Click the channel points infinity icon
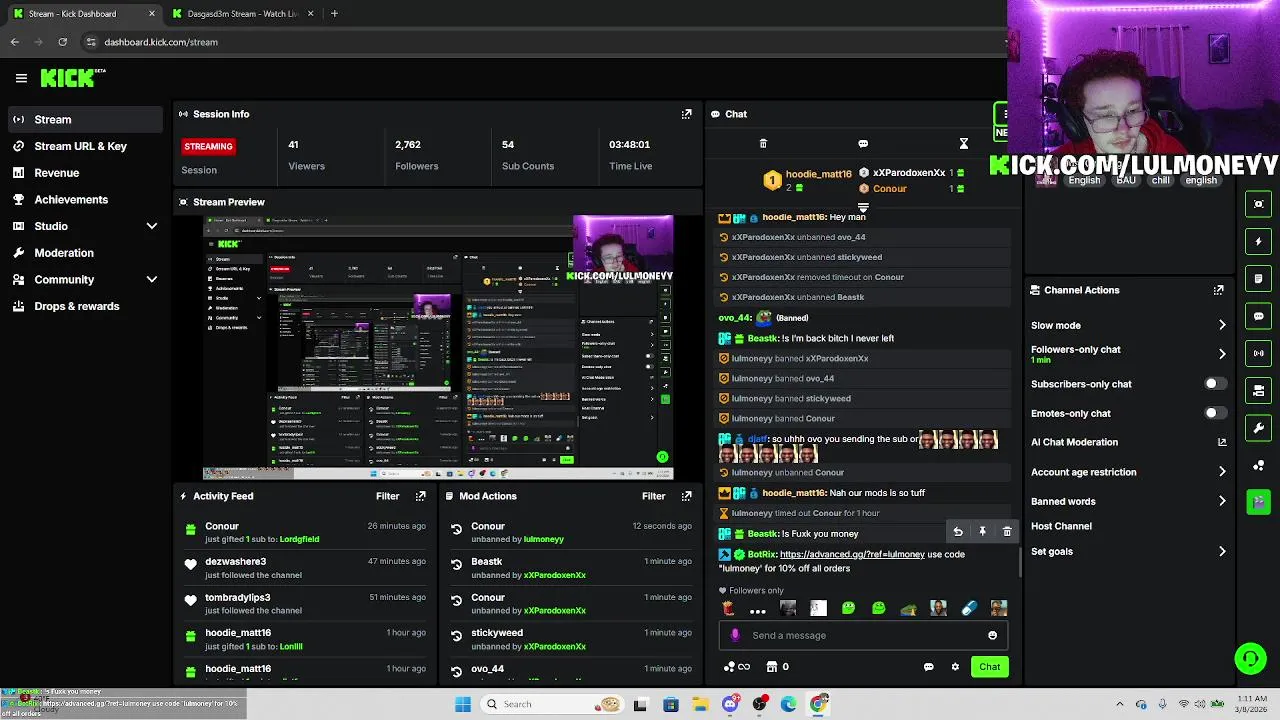This screenshot has height=720, width=1280. click(x=737, y=667)
